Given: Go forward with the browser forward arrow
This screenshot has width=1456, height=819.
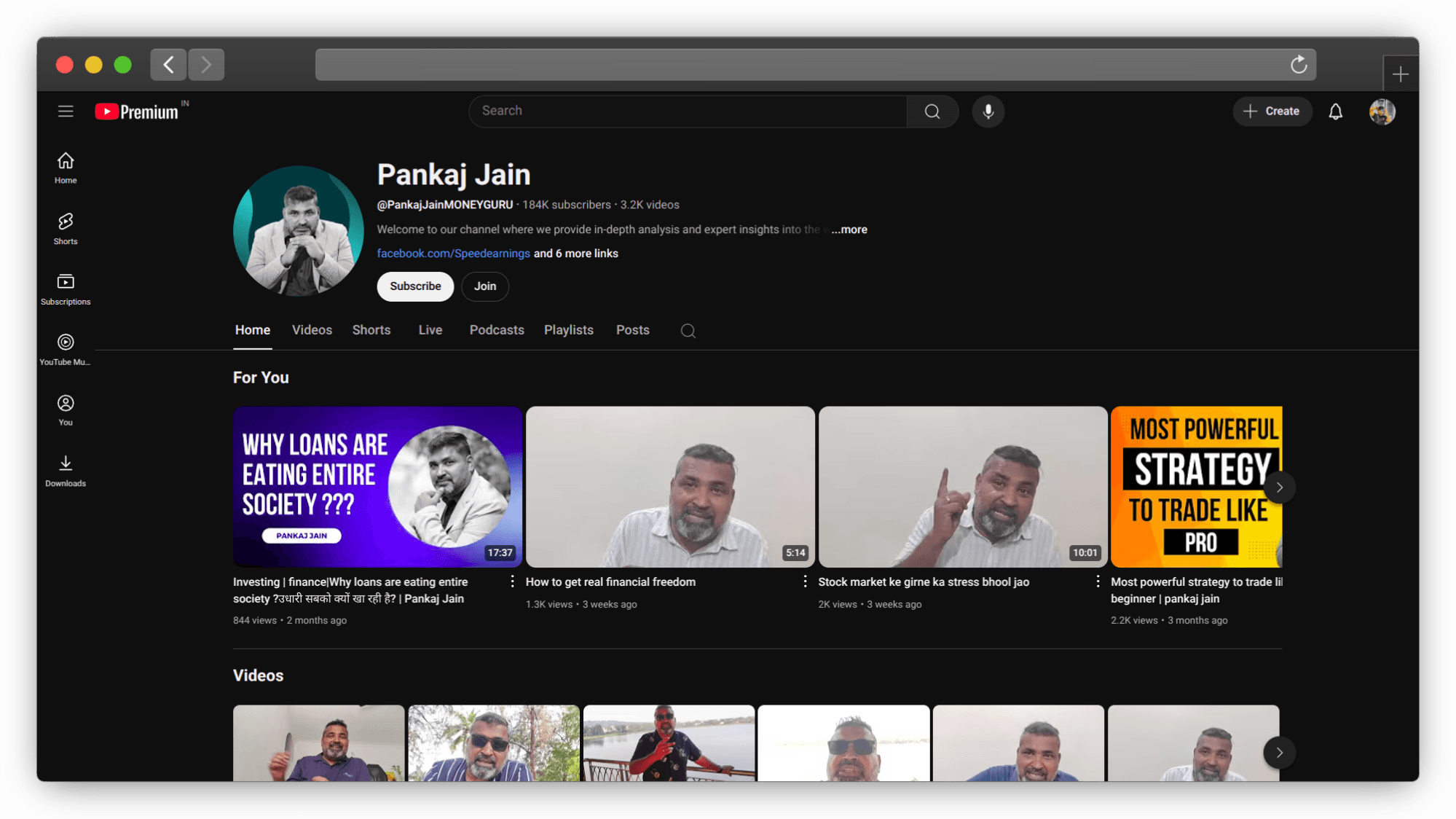Looking at the screenshot, I should (206, 65).
